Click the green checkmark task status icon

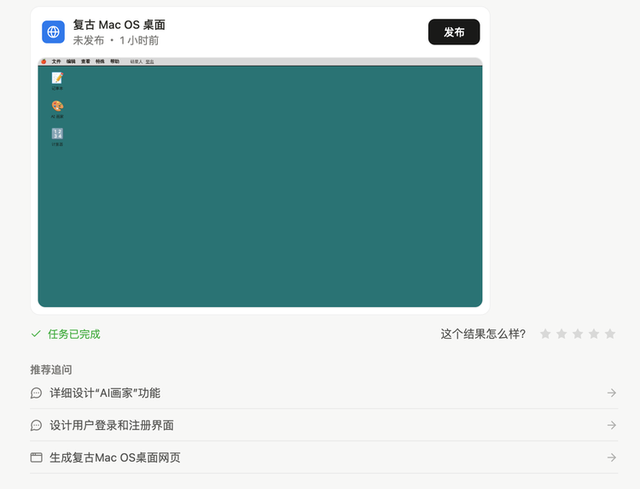click(36, 334)
